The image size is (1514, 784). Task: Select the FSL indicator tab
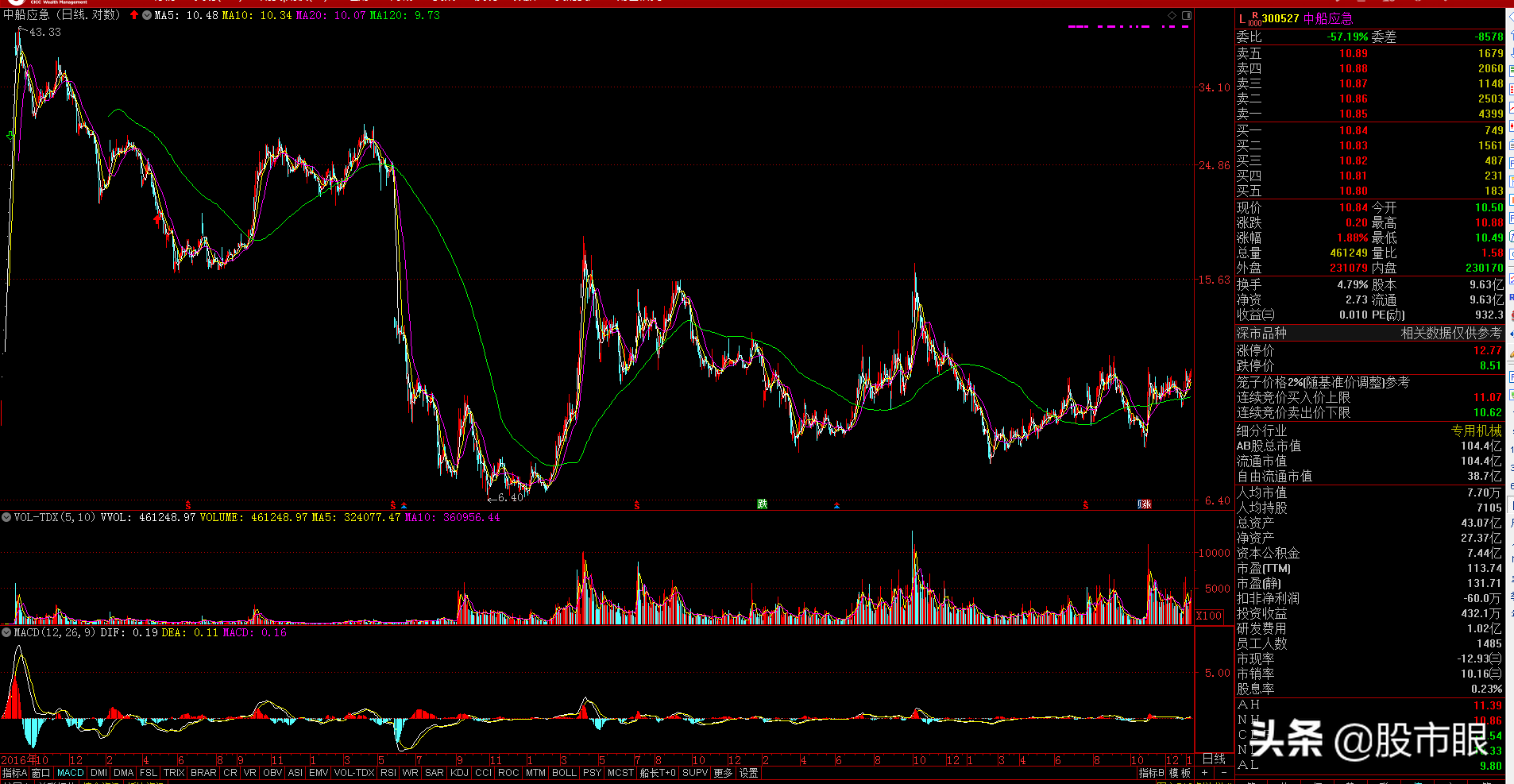(x=149, y=773)
